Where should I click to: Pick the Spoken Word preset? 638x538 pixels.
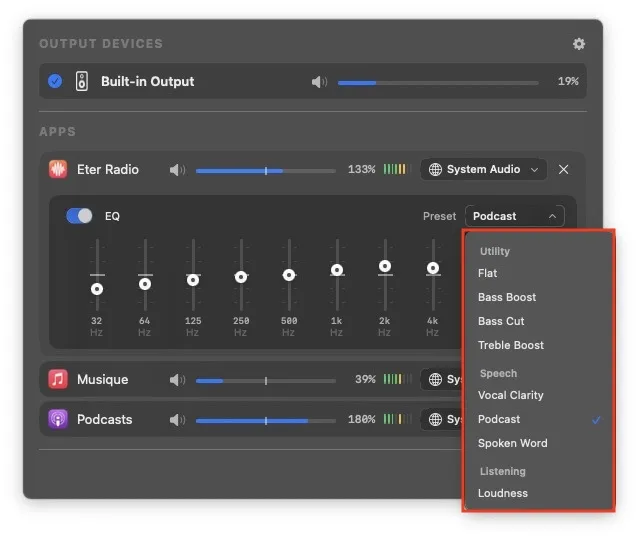click(539, 443)
